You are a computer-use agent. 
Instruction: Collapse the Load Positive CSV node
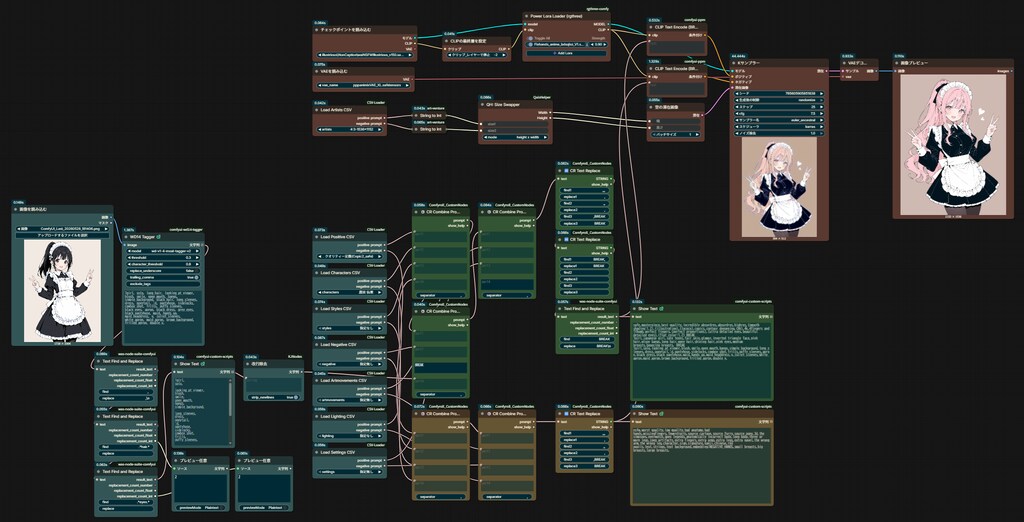317,237
